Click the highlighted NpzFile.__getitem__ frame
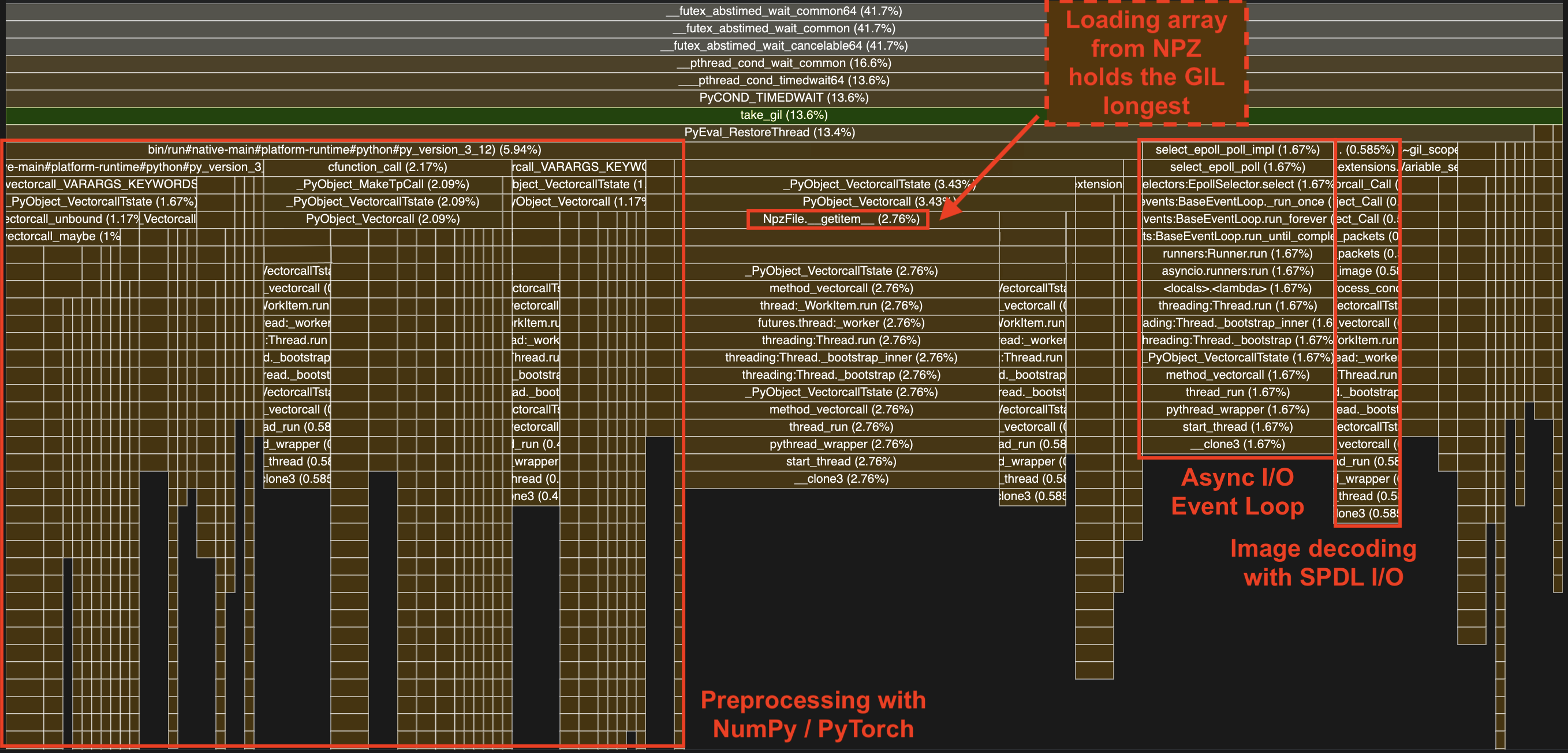The height and width of the screenshot is (753, 1568). (x=837, y=219)
